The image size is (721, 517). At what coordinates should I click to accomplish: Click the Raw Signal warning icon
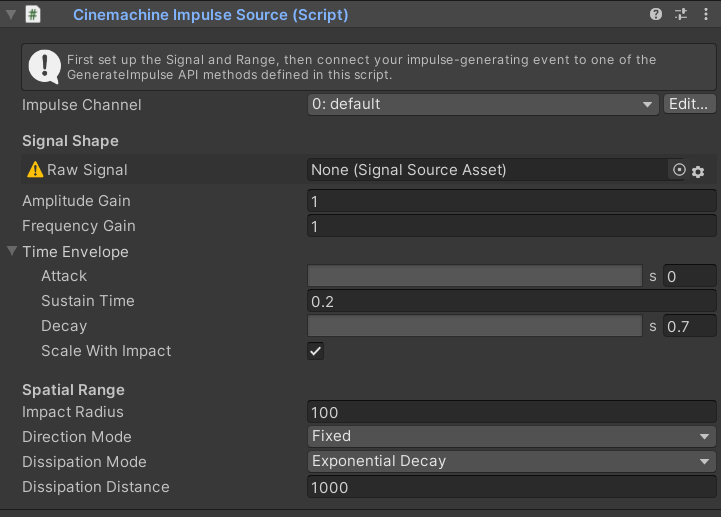35,170
